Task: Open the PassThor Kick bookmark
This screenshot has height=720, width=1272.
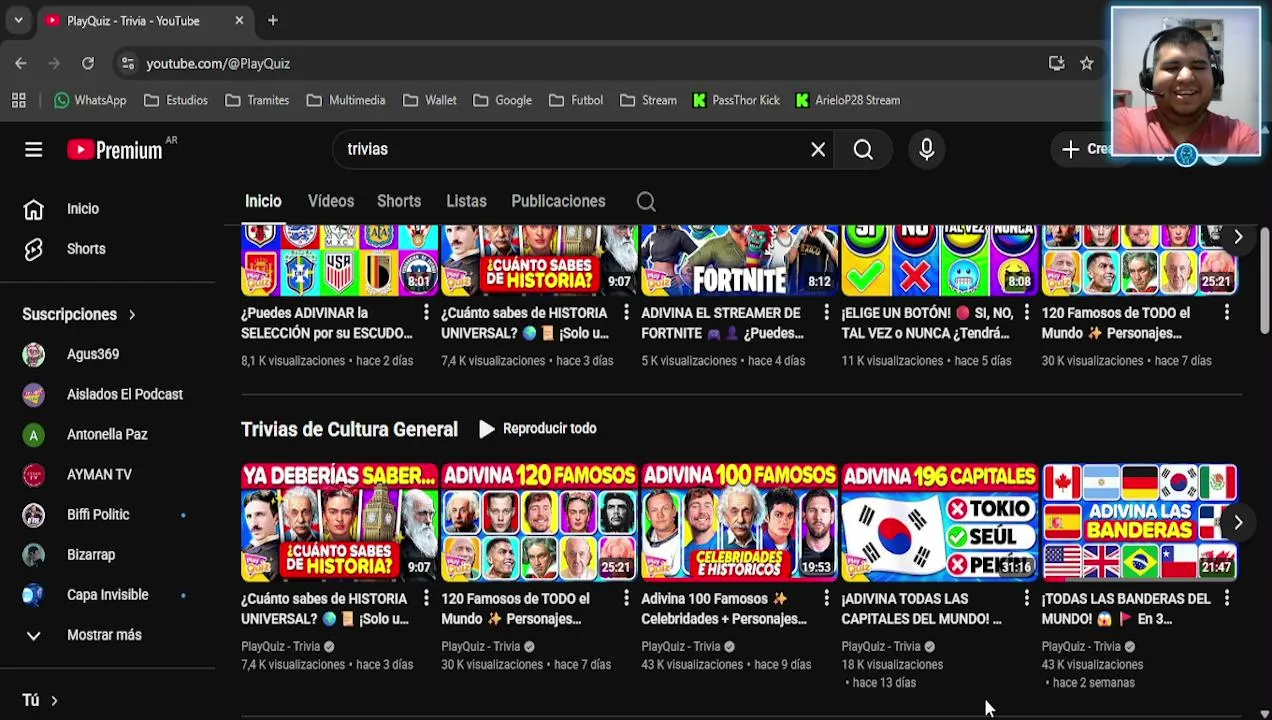Action: pos(735,100)
